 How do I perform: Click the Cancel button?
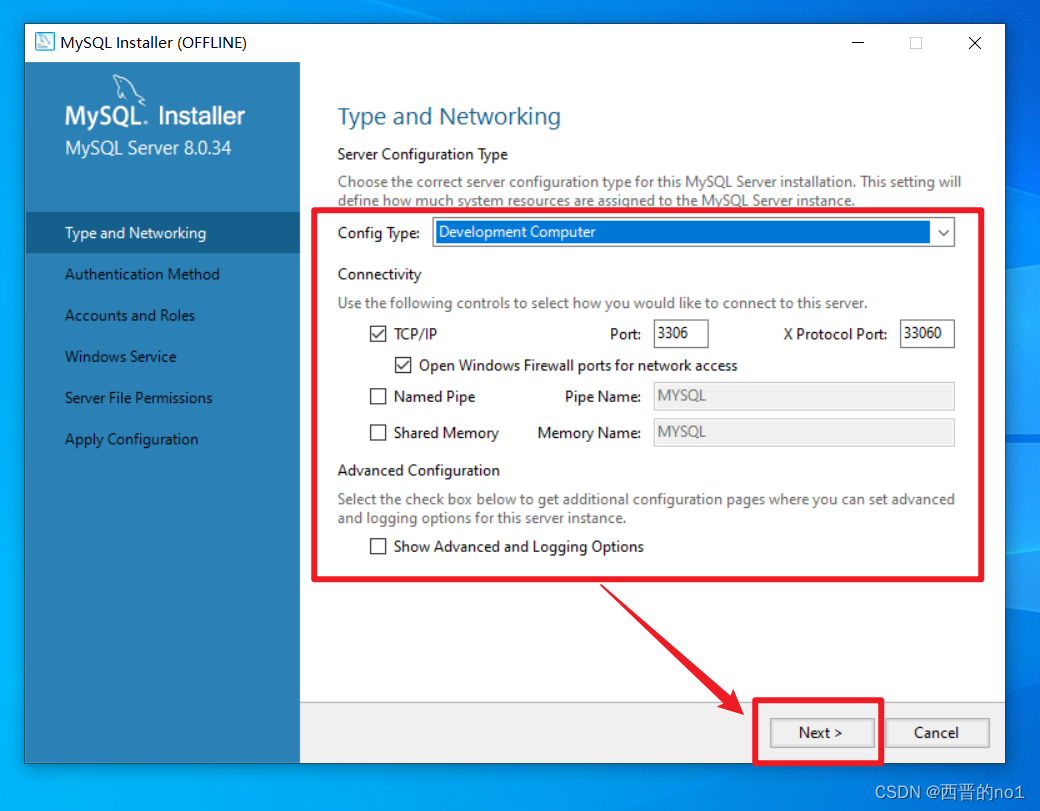937,732
